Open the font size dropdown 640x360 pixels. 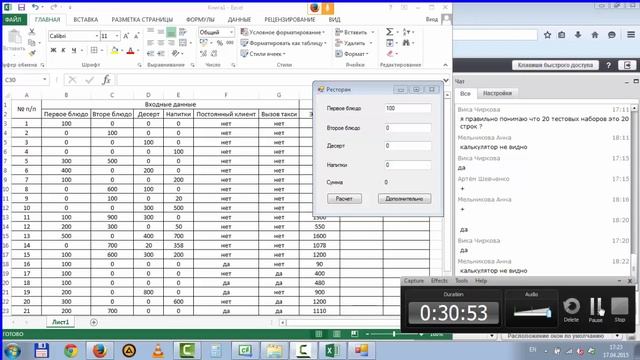(x=117, y=36)
